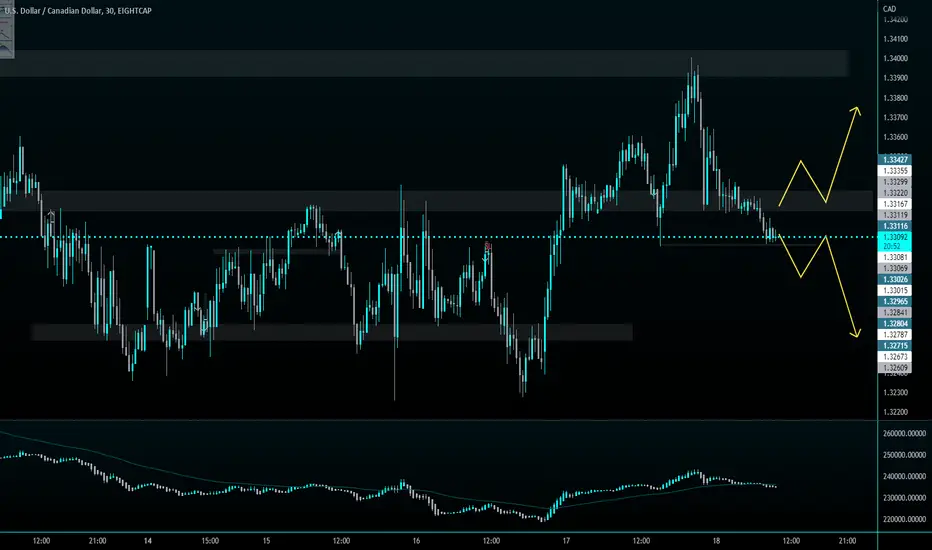Click the 1.33026 price level label
Screen dimensions: 932x550
[895, 279]
